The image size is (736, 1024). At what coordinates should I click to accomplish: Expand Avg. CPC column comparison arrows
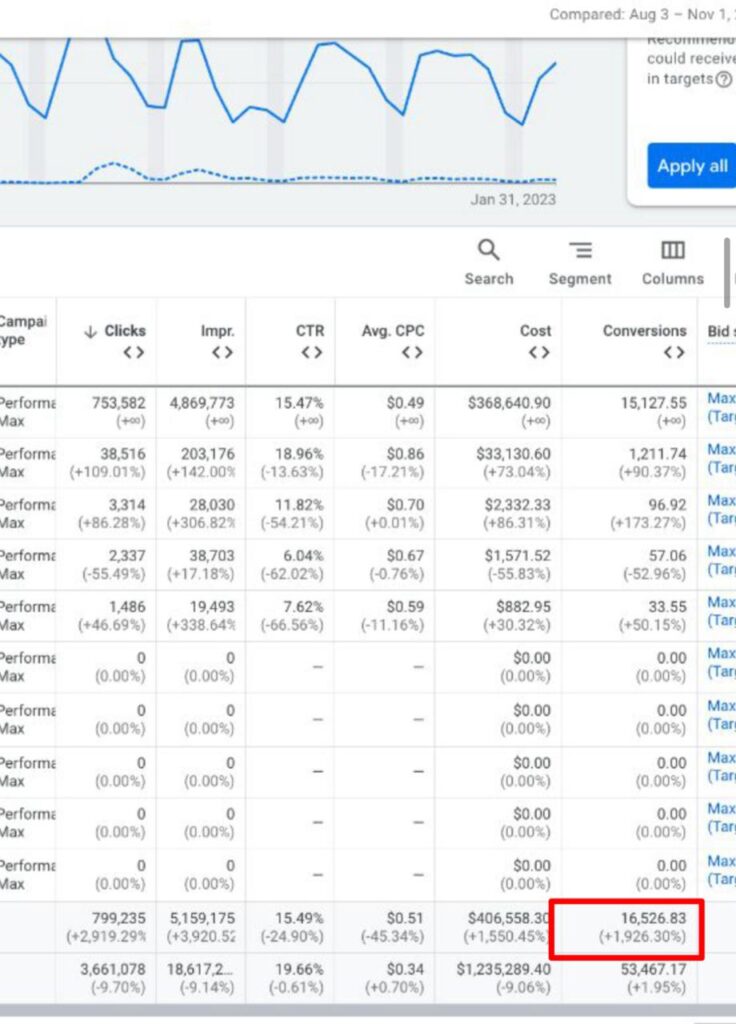(412, 353)
